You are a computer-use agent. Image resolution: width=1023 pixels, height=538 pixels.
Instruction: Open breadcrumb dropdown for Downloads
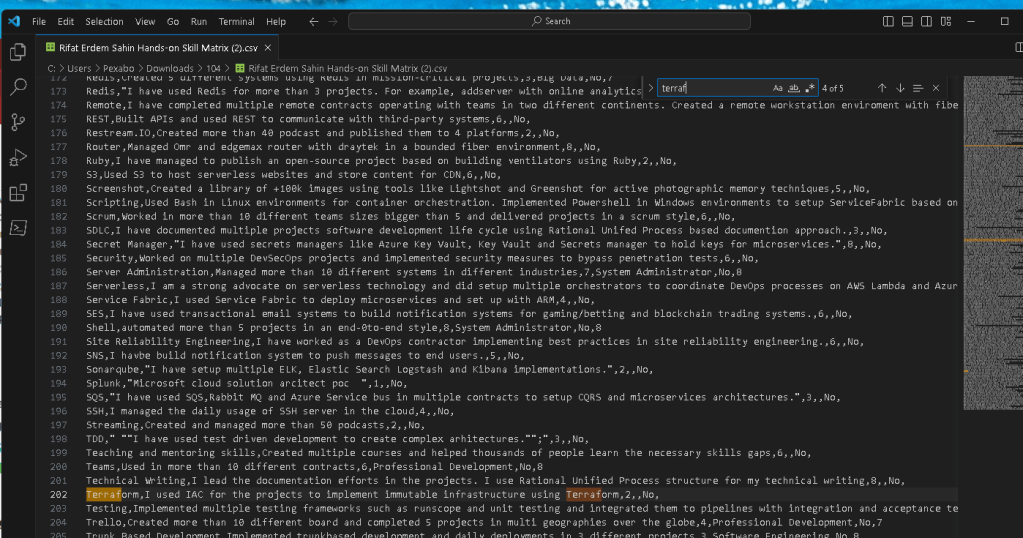170,68
